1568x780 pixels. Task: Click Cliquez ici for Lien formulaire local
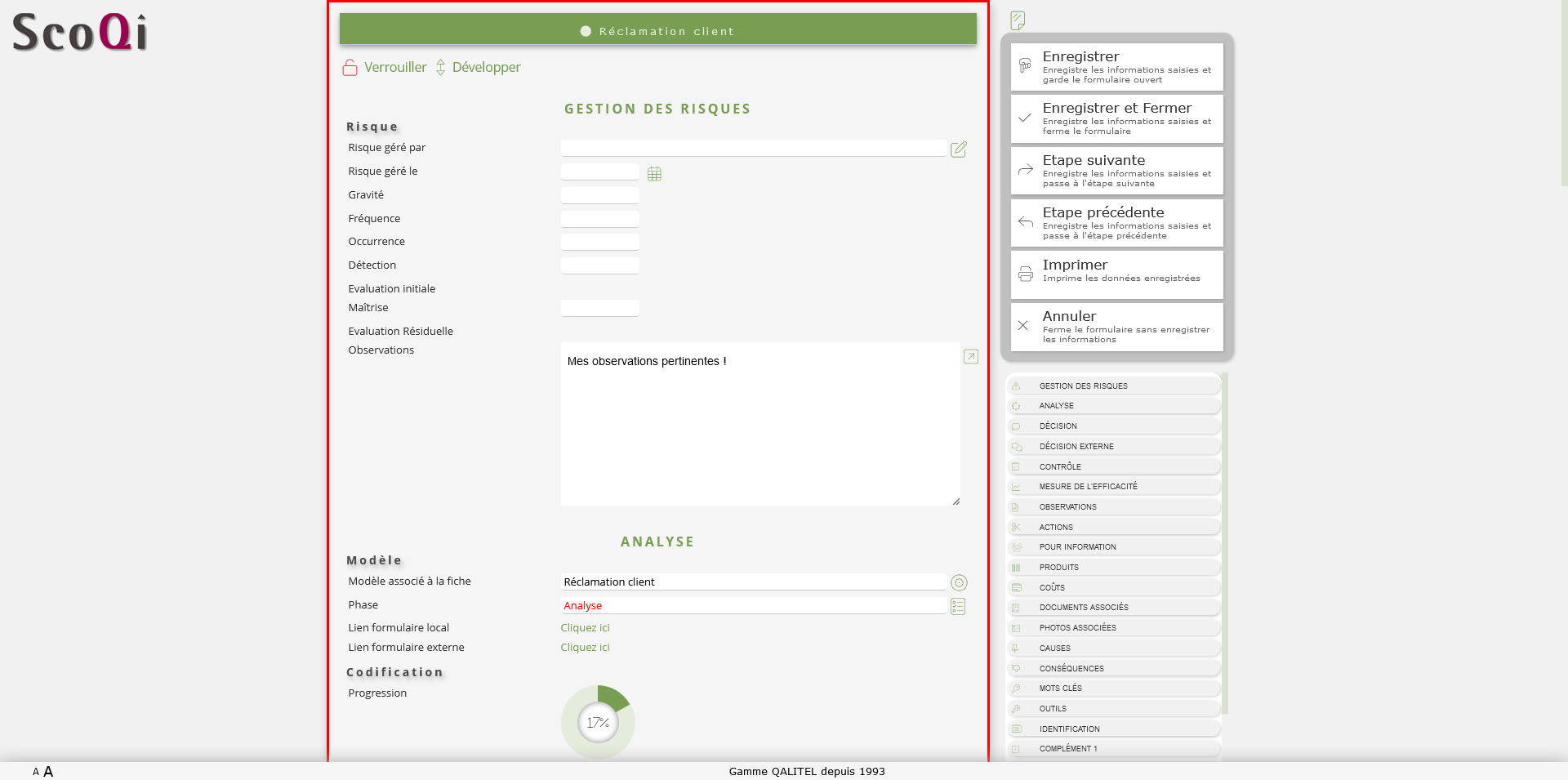click(x=585, y=628)
